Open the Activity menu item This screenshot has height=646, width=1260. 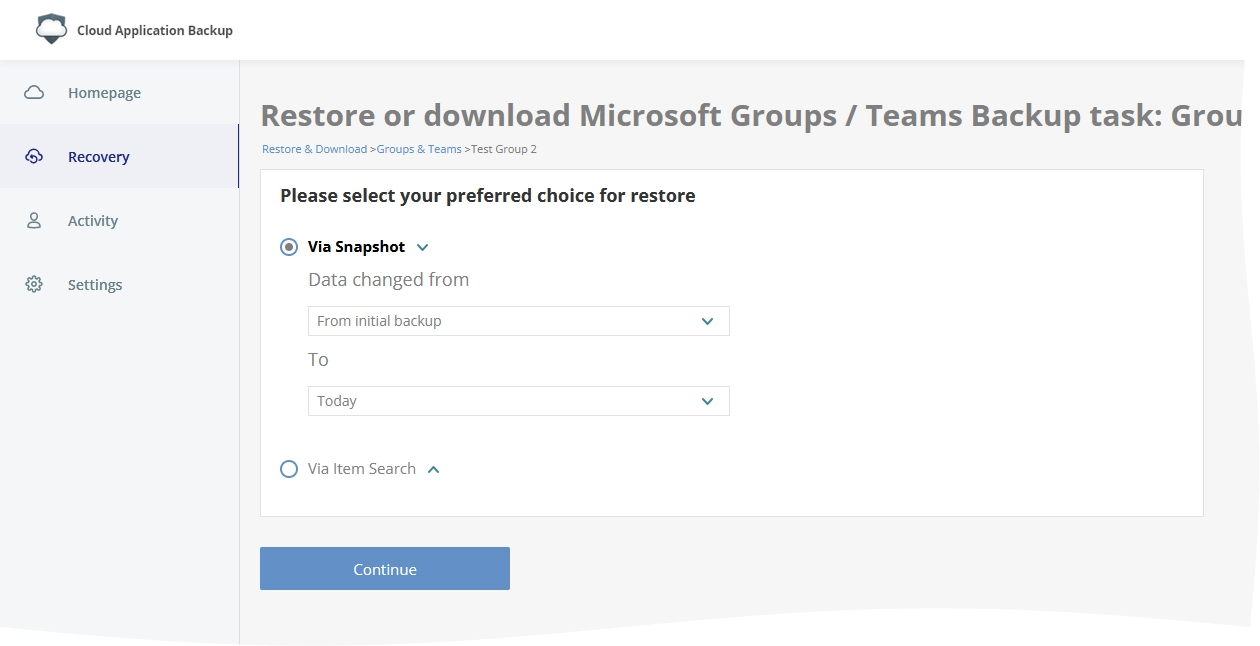pyautogui.click(x=119, y=221)
